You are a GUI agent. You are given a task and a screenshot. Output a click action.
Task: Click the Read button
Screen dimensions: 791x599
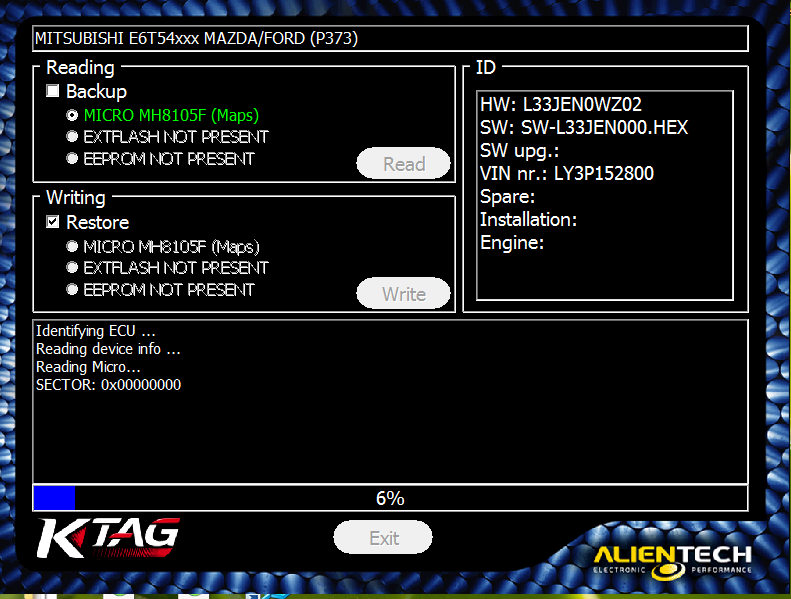(404, 164)
